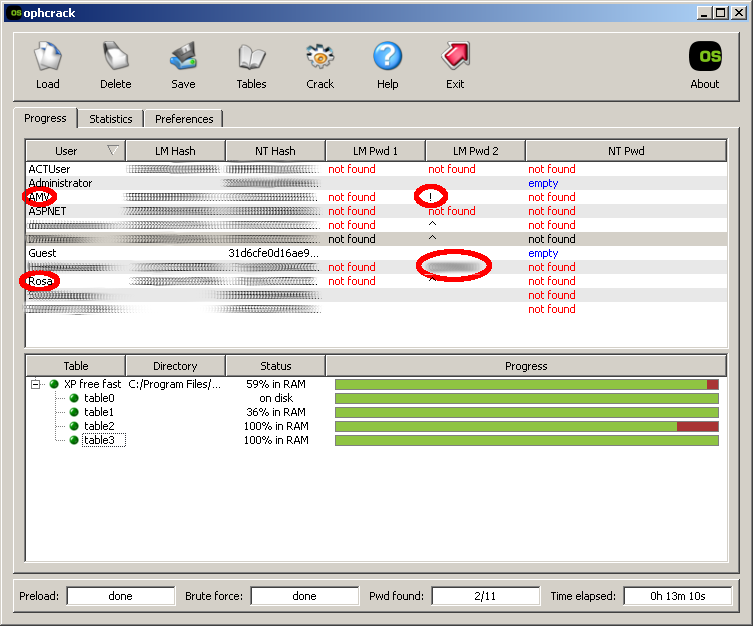This screenshot has width=753, height=626.
Task: Click the ophcrack title bar logo icon
Action: pos(15,13)
